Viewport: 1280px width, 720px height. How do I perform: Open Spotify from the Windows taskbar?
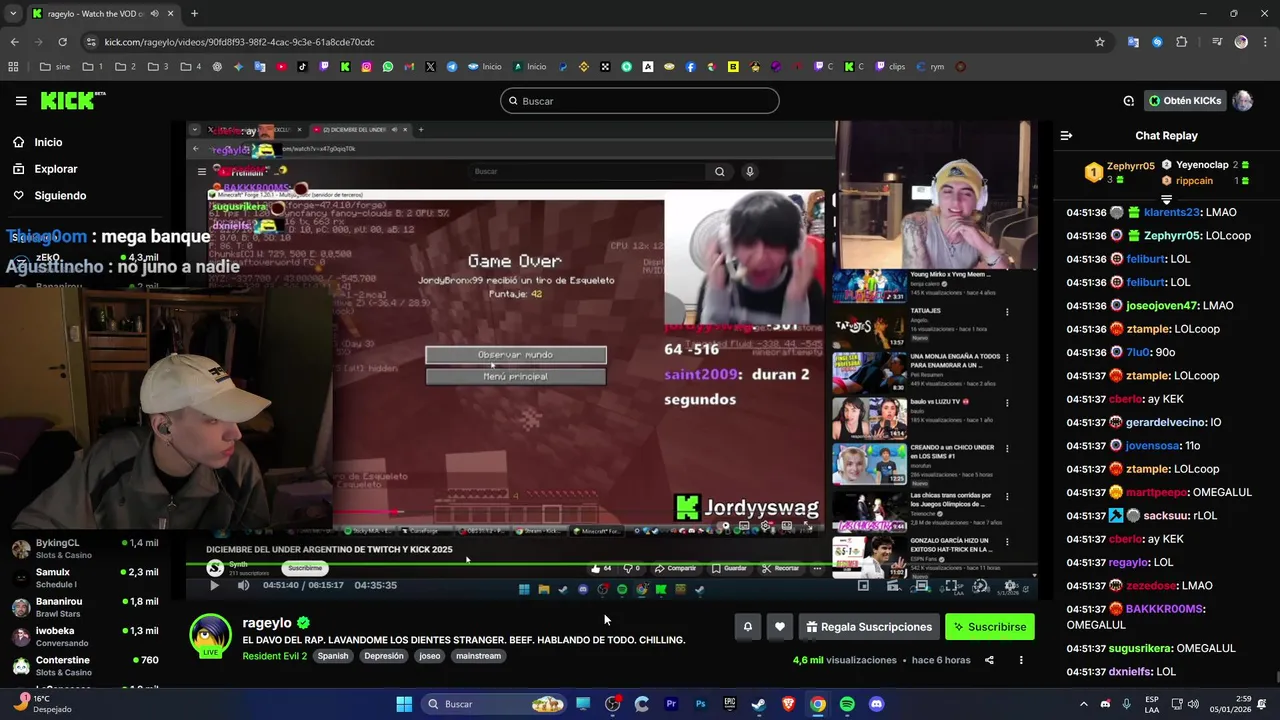(x=847, y=704)
